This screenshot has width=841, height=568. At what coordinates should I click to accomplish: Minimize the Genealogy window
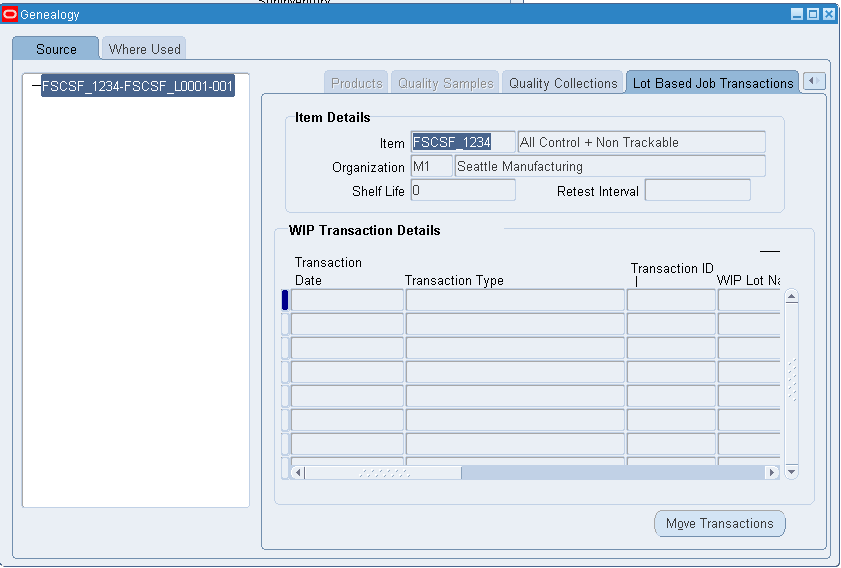[x=797, y=14]
